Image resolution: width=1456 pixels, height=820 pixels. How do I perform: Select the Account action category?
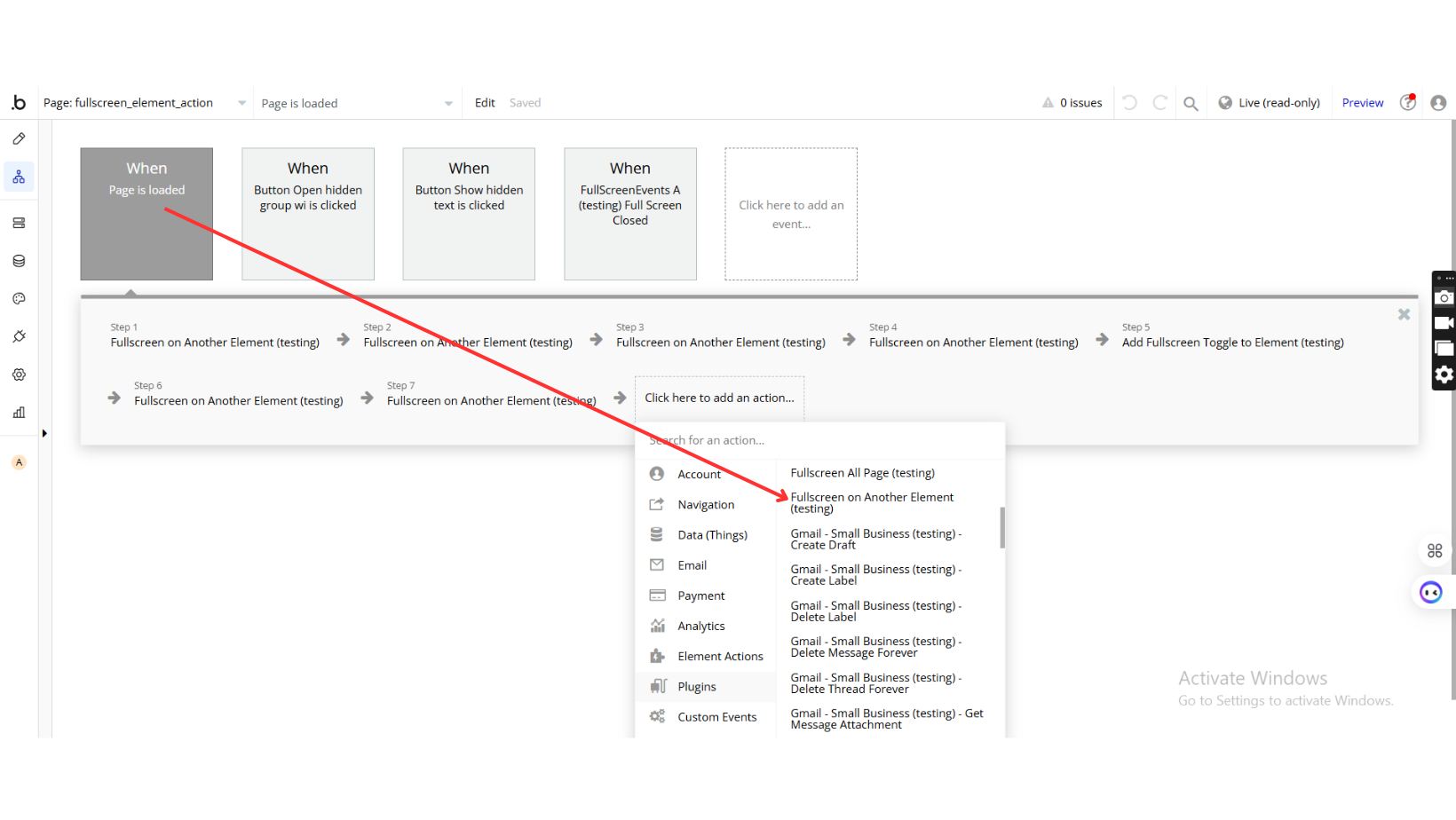pos(707,475)
